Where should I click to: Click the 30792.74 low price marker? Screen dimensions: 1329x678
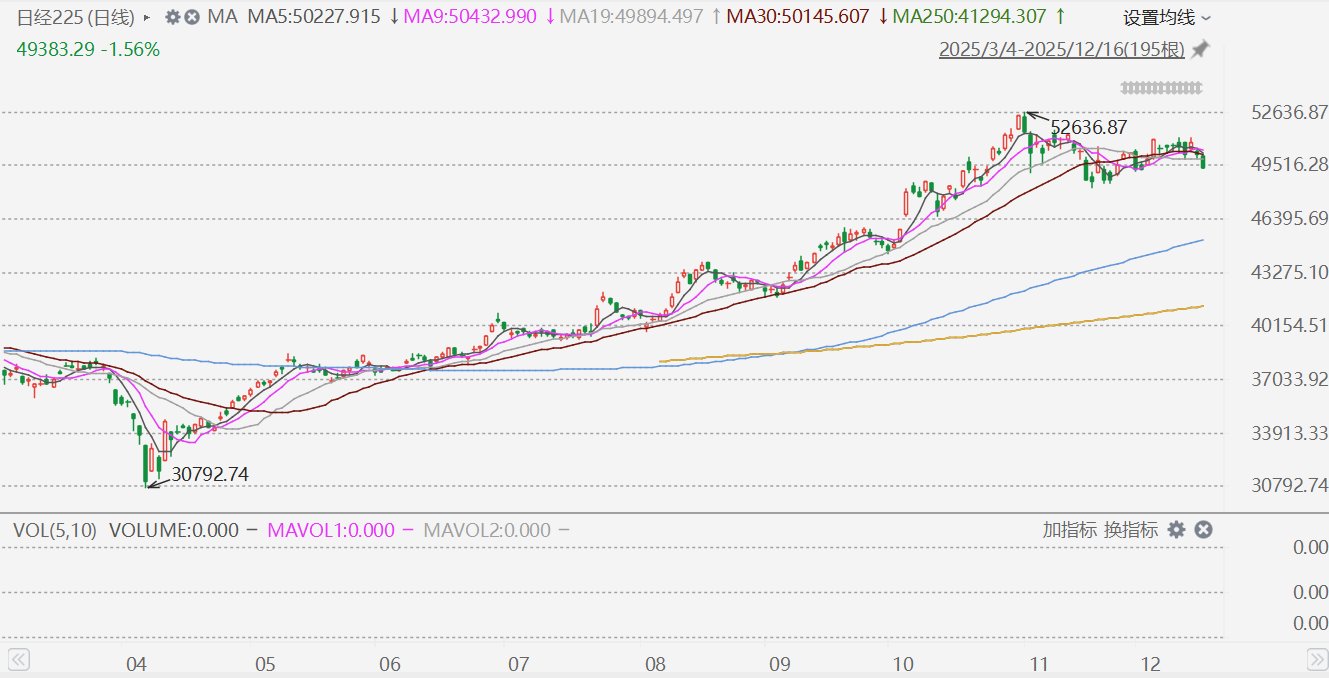(209, 475)
